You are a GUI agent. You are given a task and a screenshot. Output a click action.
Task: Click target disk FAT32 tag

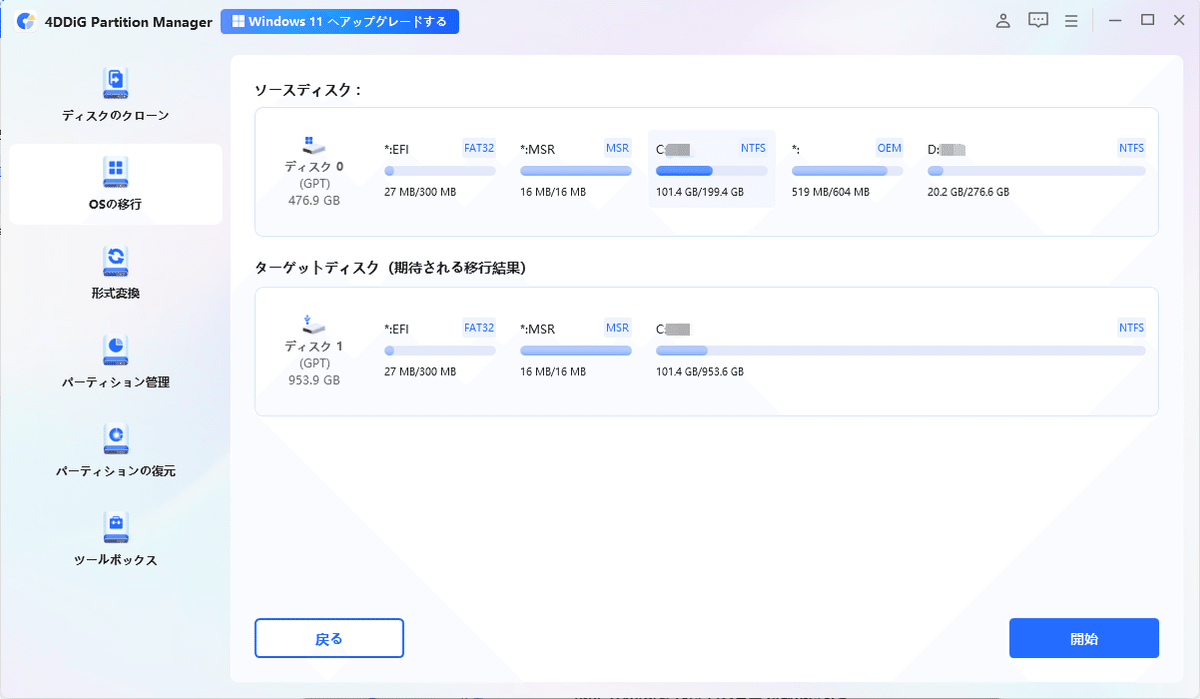click(x=479, y=328)
